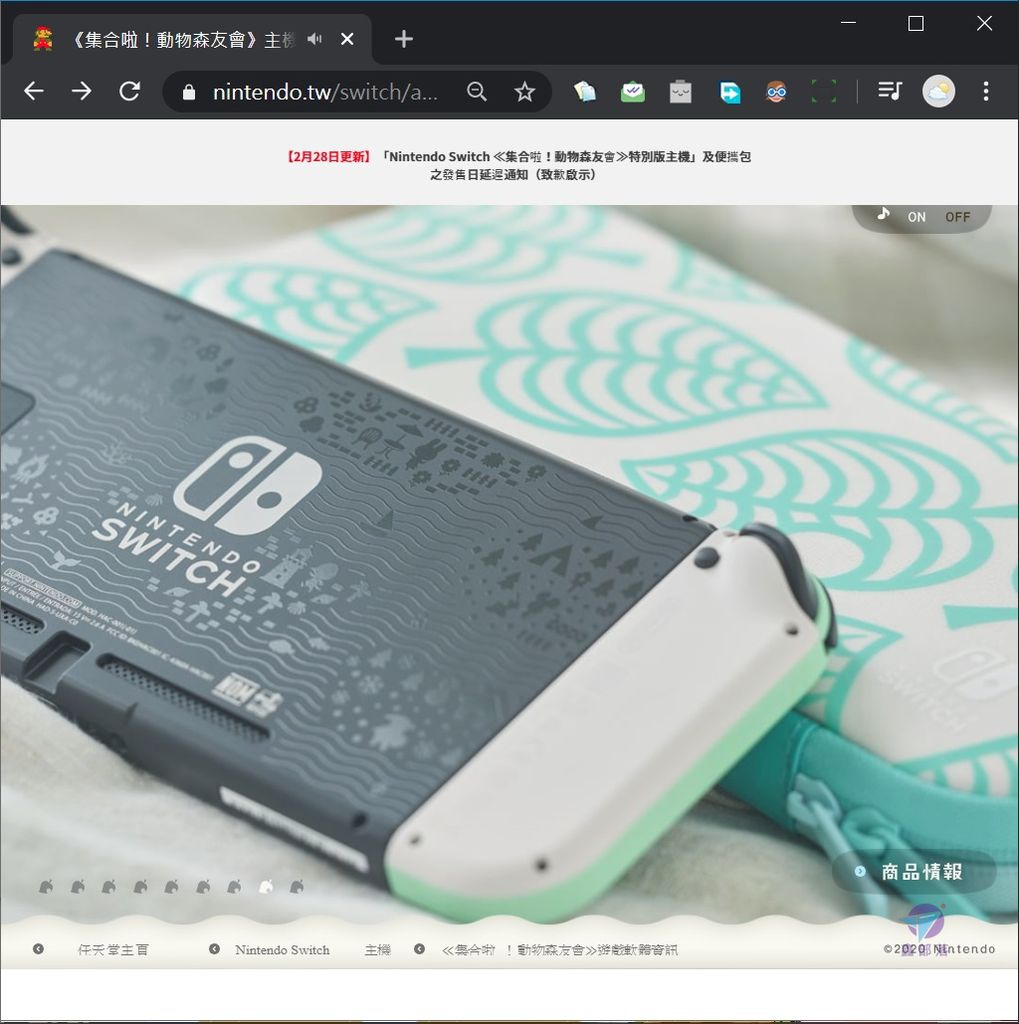This screenshot has width=1019, height=1024.
Task: Open the Feb 28 delay notice link
Action: 518,165
